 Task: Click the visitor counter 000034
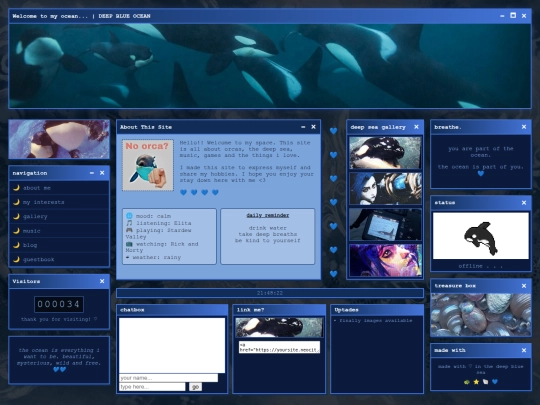click(59, 304)
